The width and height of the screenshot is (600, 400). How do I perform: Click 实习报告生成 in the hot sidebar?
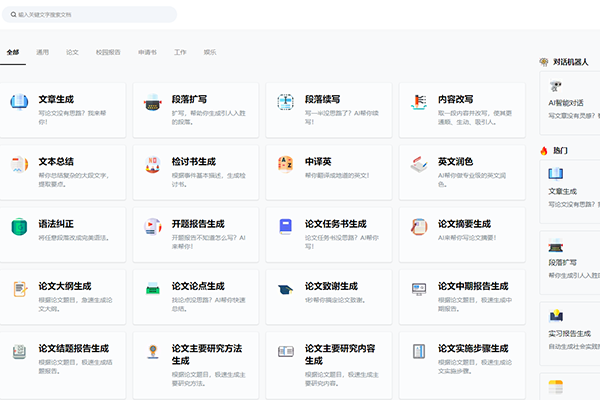[x=569, y=334]
